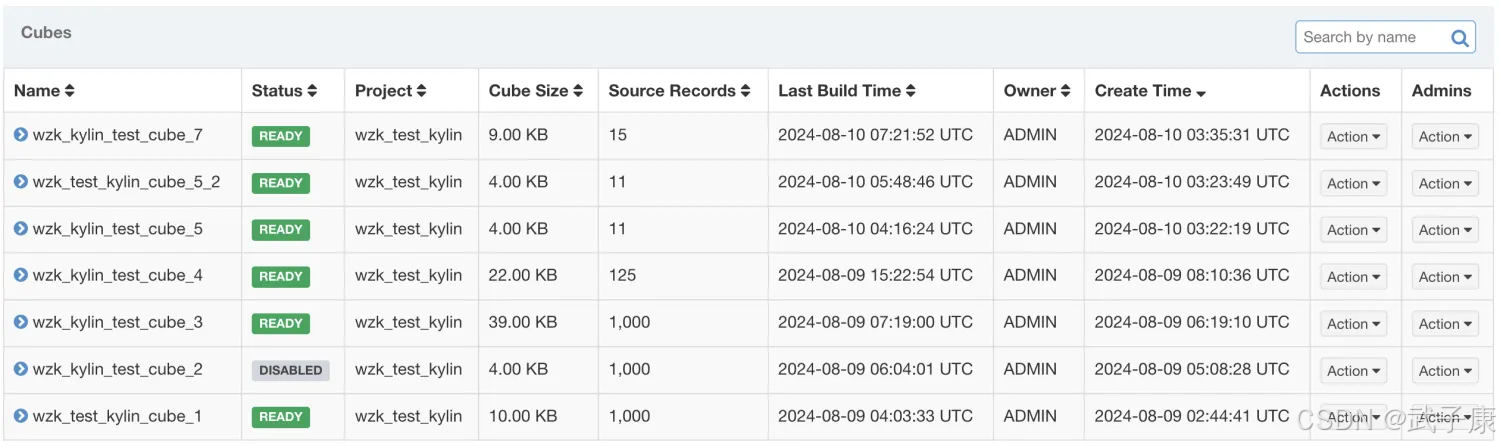Sort table by Cube Size
Image resolution: width=1500 pixels, height=446 pixels.
pos(535,91)
